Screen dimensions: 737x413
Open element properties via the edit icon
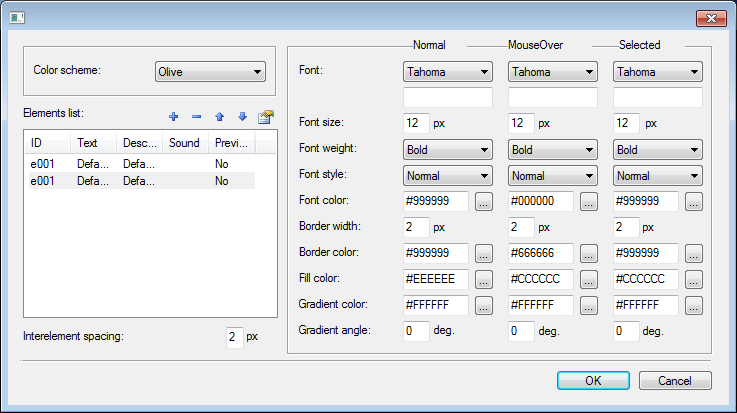click(265, 117)
